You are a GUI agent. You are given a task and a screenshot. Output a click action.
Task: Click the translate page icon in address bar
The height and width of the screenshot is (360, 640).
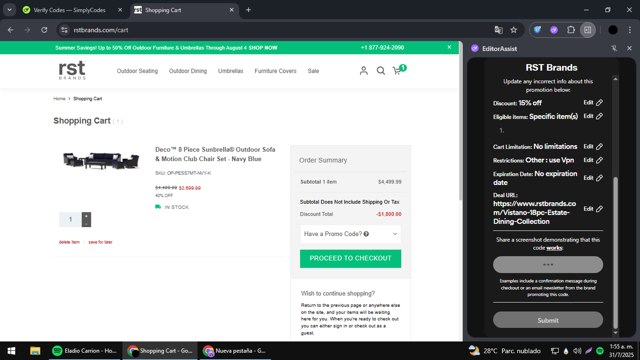(498, 30)
